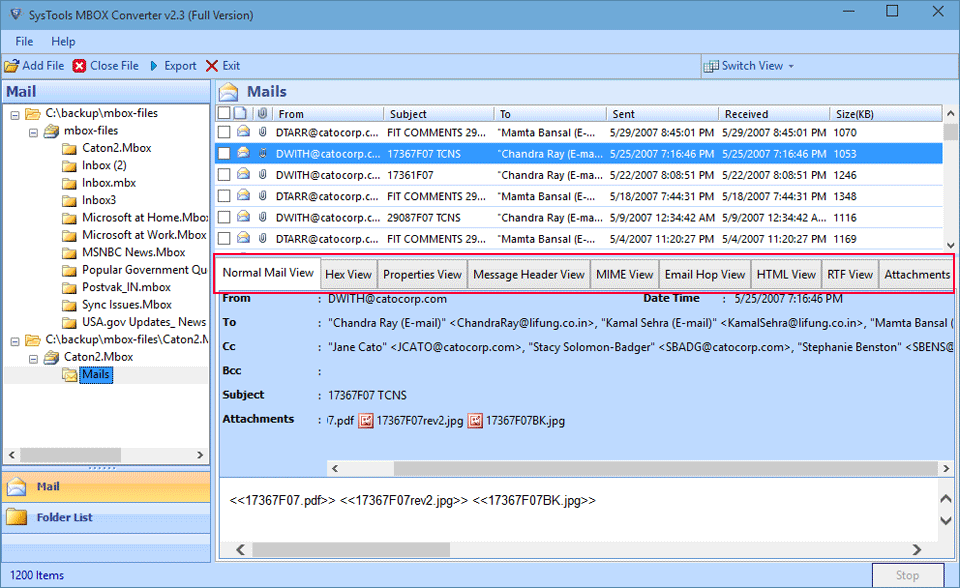The height and width of the screenshot is (588, 960).
Task: Click the 17367F07rev2.jpg attachment icon
Action: pyautogui.click(x=366, y=421)
